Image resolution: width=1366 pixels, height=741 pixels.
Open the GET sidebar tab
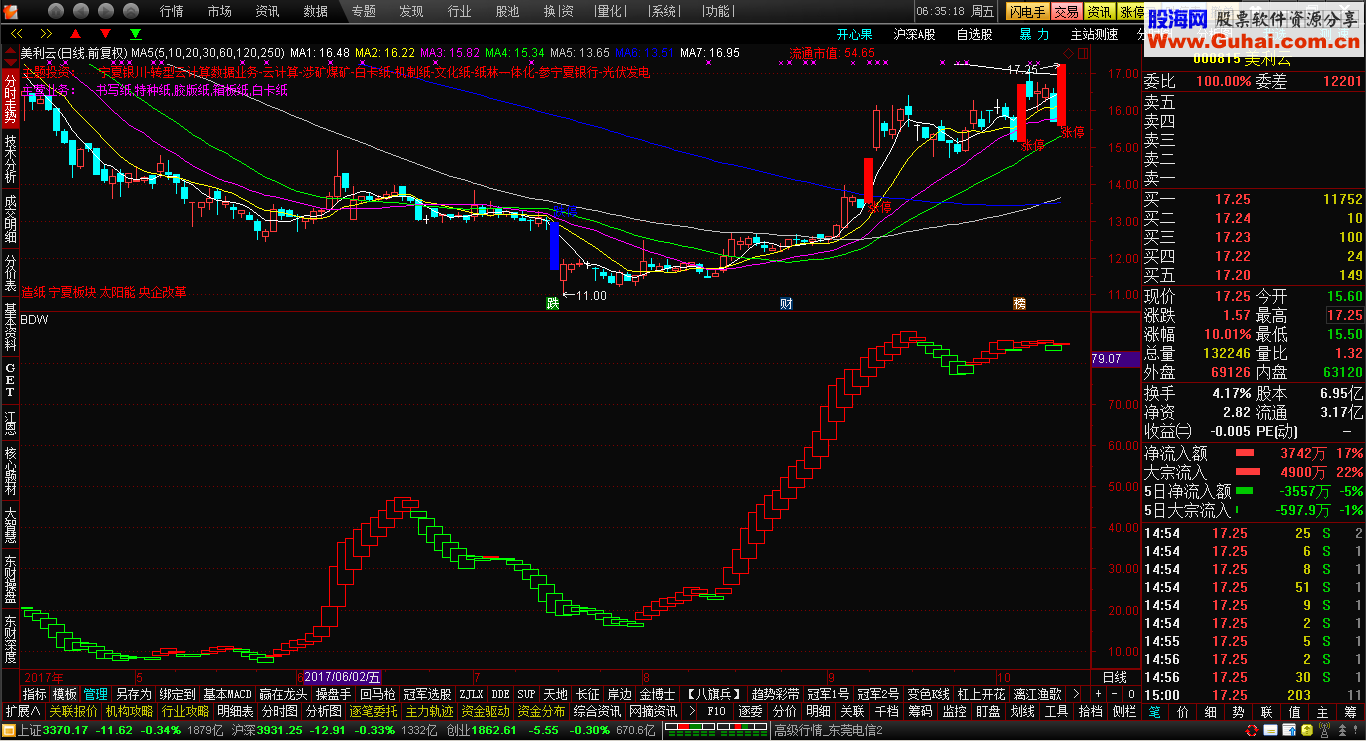(x=10, y=380)
